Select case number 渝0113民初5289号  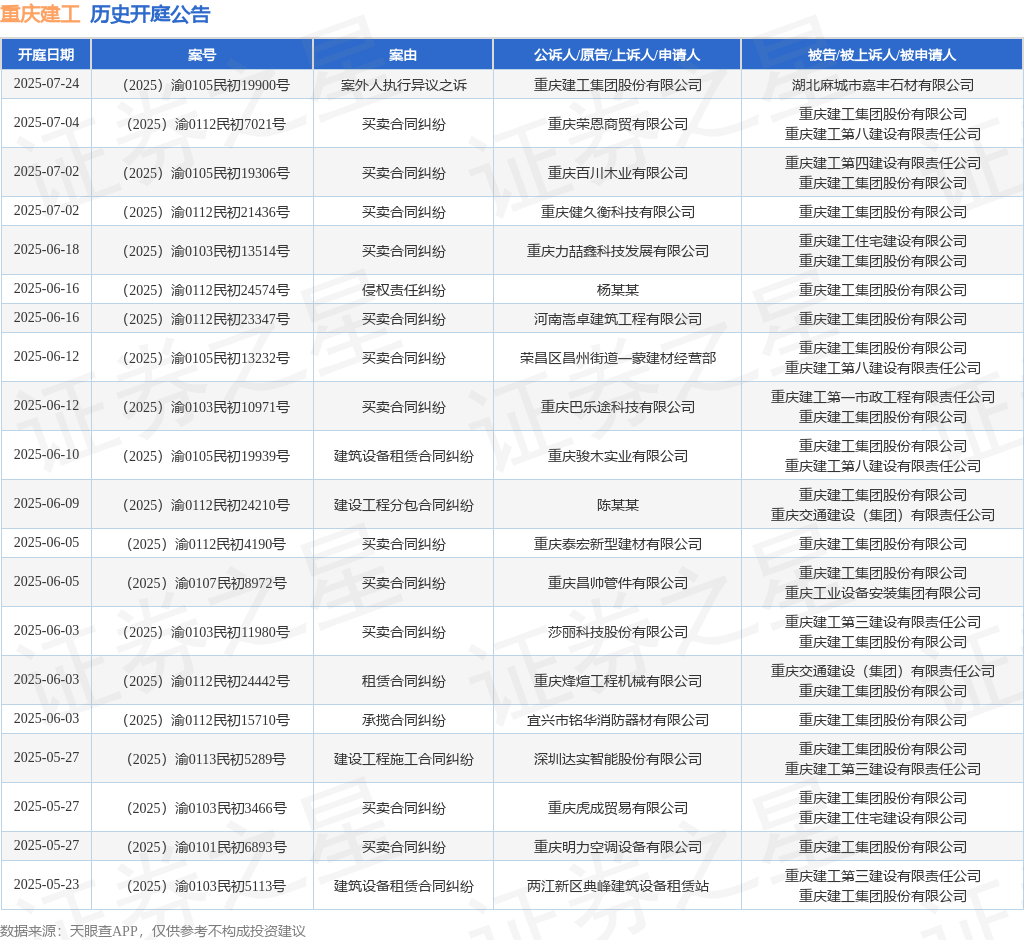(206, 759)
